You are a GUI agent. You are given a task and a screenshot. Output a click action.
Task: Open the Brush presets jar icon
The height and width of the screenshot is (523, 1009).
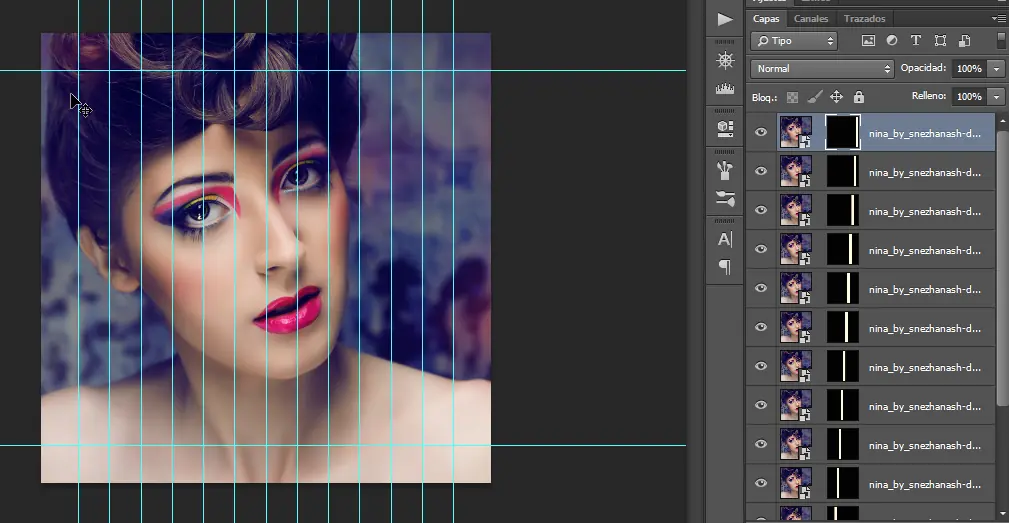point(725,170)
